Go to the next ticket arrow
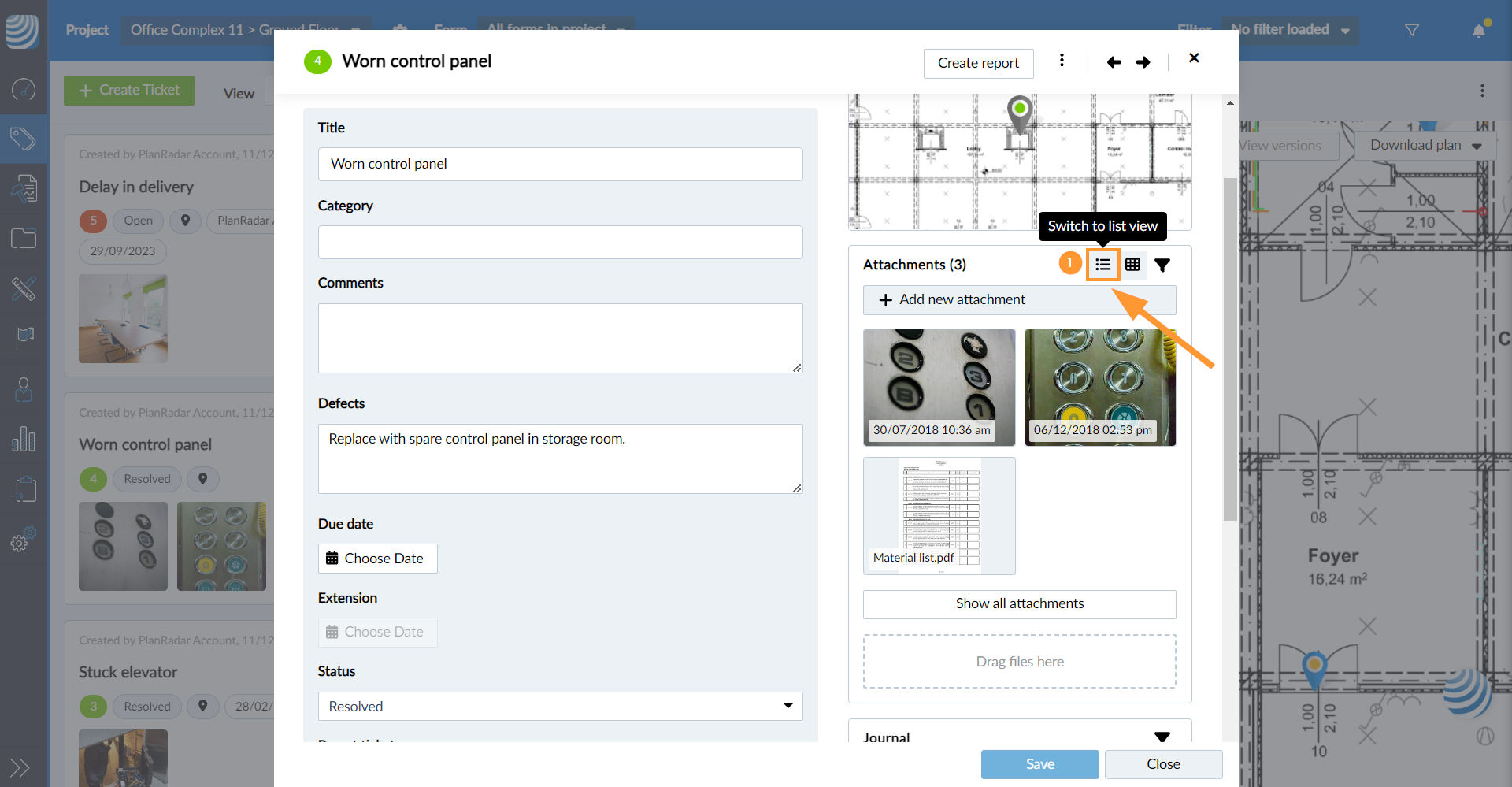This screenshot has width=1512, height=787. pos(1143,62)
